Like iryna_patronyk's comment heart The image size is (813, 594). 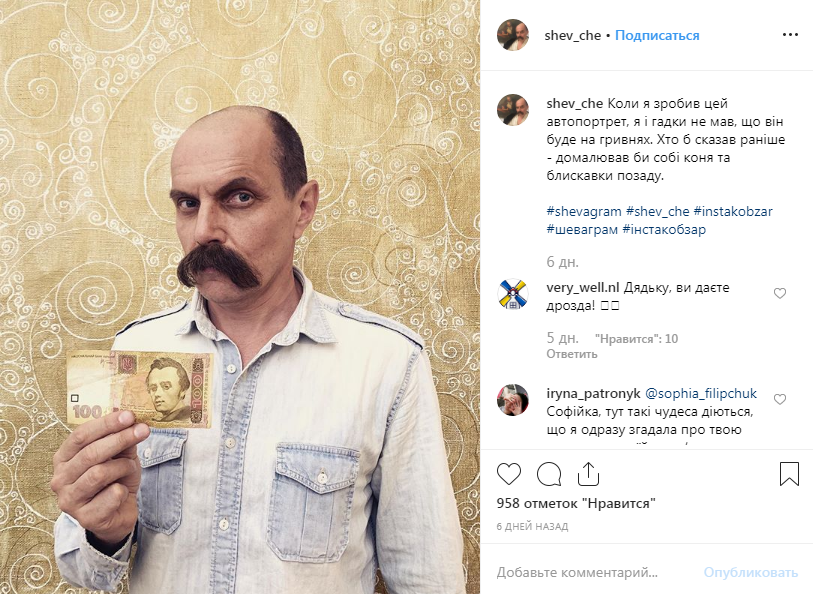pyautogui.click(x=780, y=399)
